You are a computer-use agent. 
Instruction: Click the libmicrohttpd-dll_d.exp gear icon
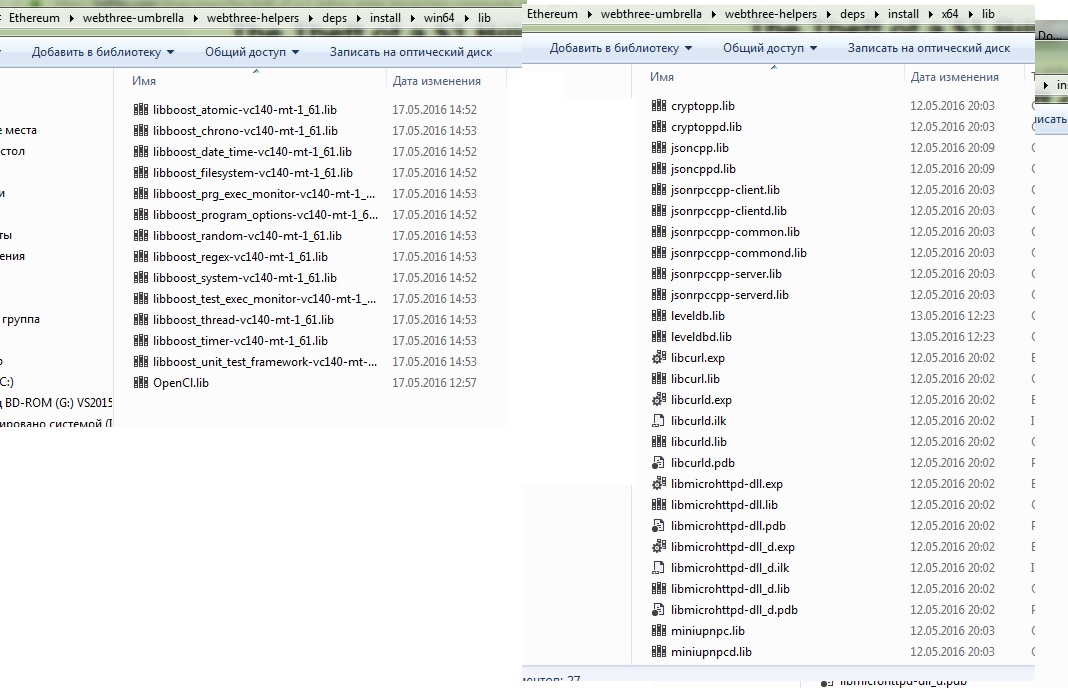659,546
